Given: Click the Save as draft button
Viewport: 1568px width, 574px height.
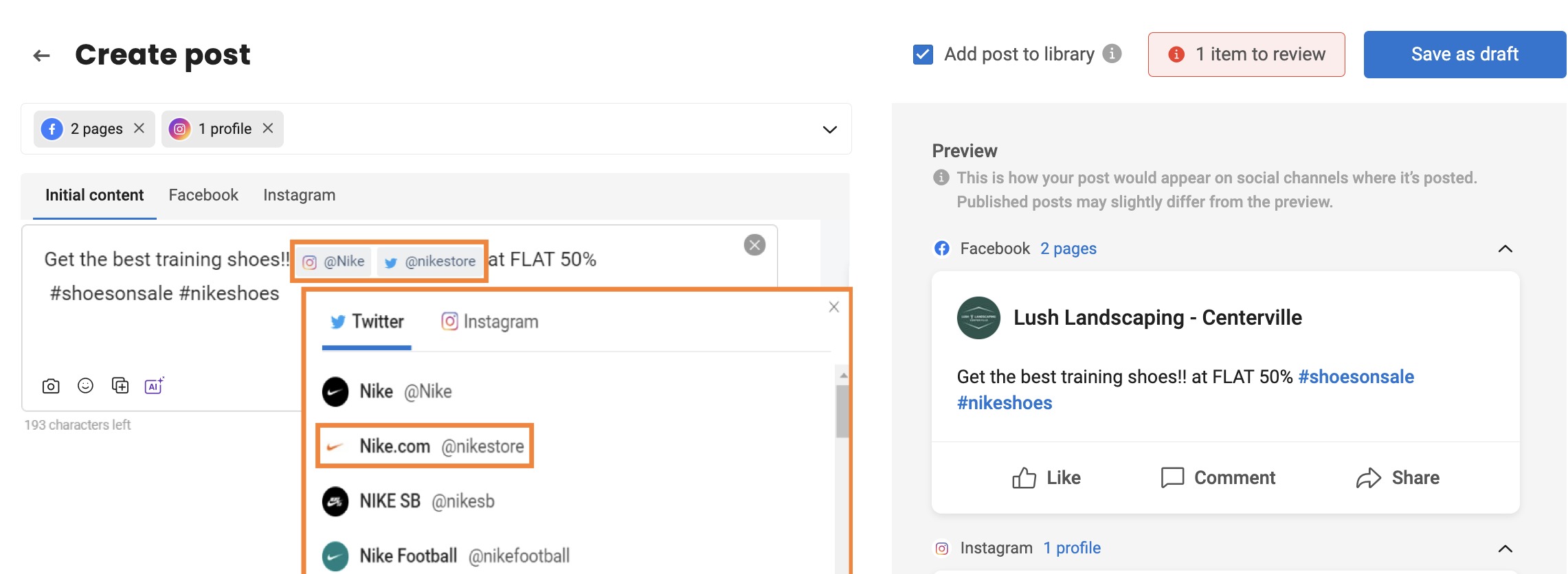Looking at the screenshot, I should coord(1464,54).
